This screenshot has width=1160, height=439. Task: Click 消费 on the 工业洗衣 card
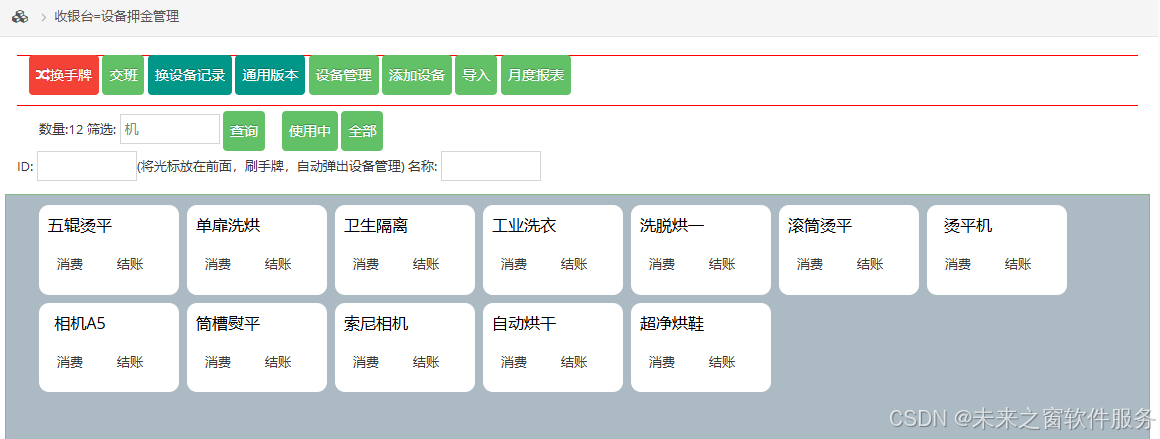513,264
